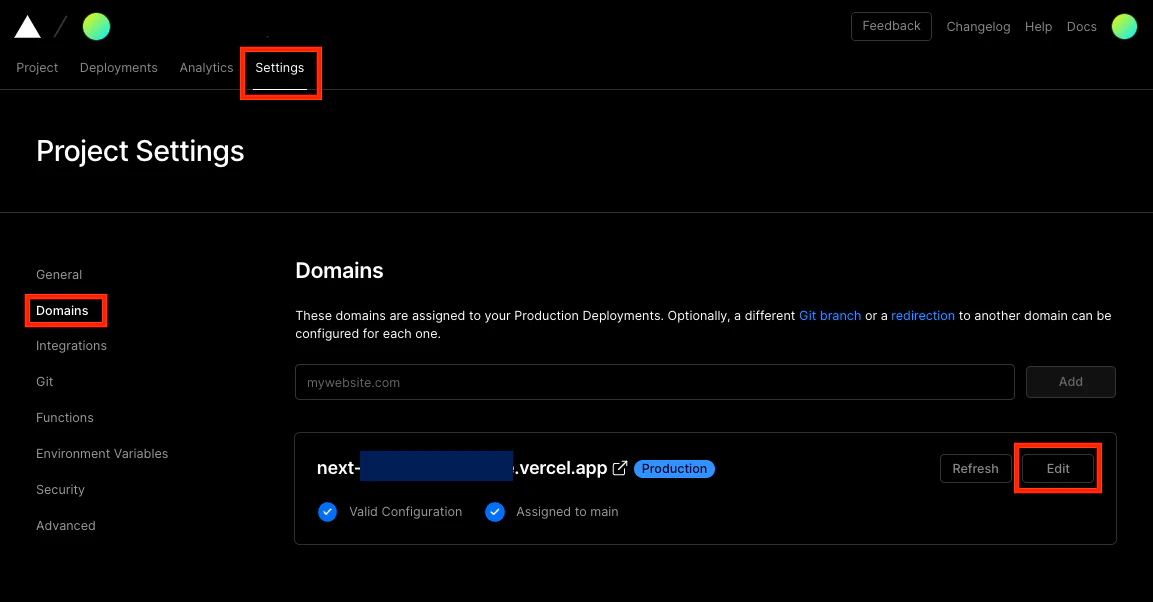Open Integrations settings section
Screen dimensions: 1153x602
71,345
